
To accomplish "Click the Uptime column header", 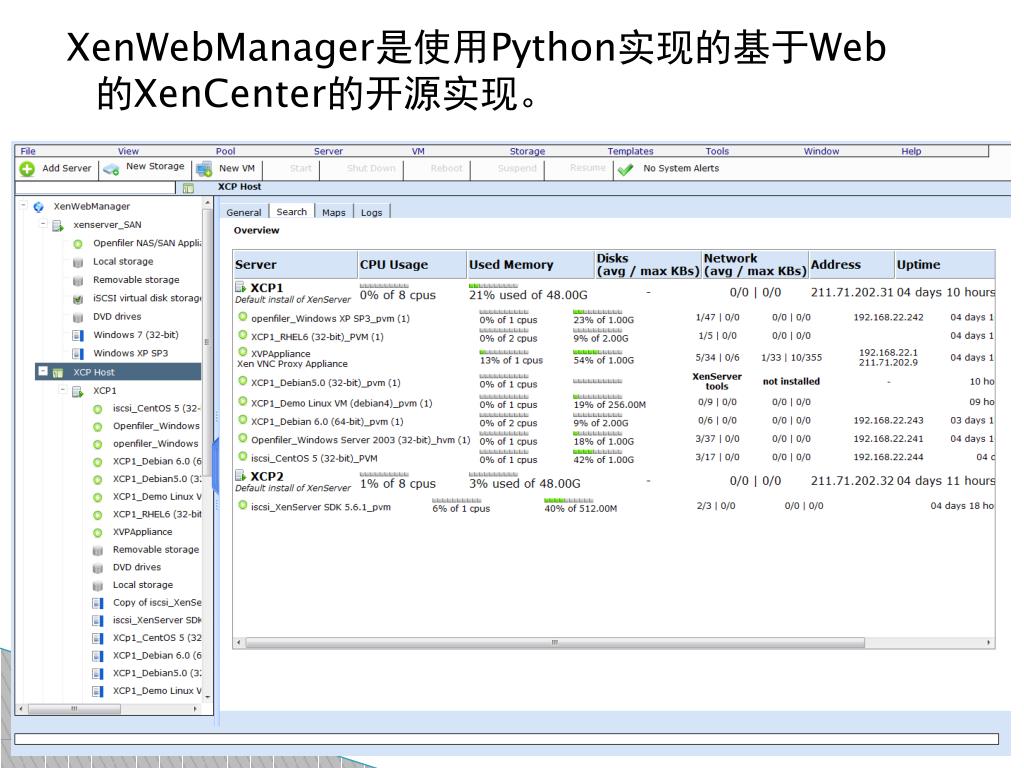I will (944, 264).
